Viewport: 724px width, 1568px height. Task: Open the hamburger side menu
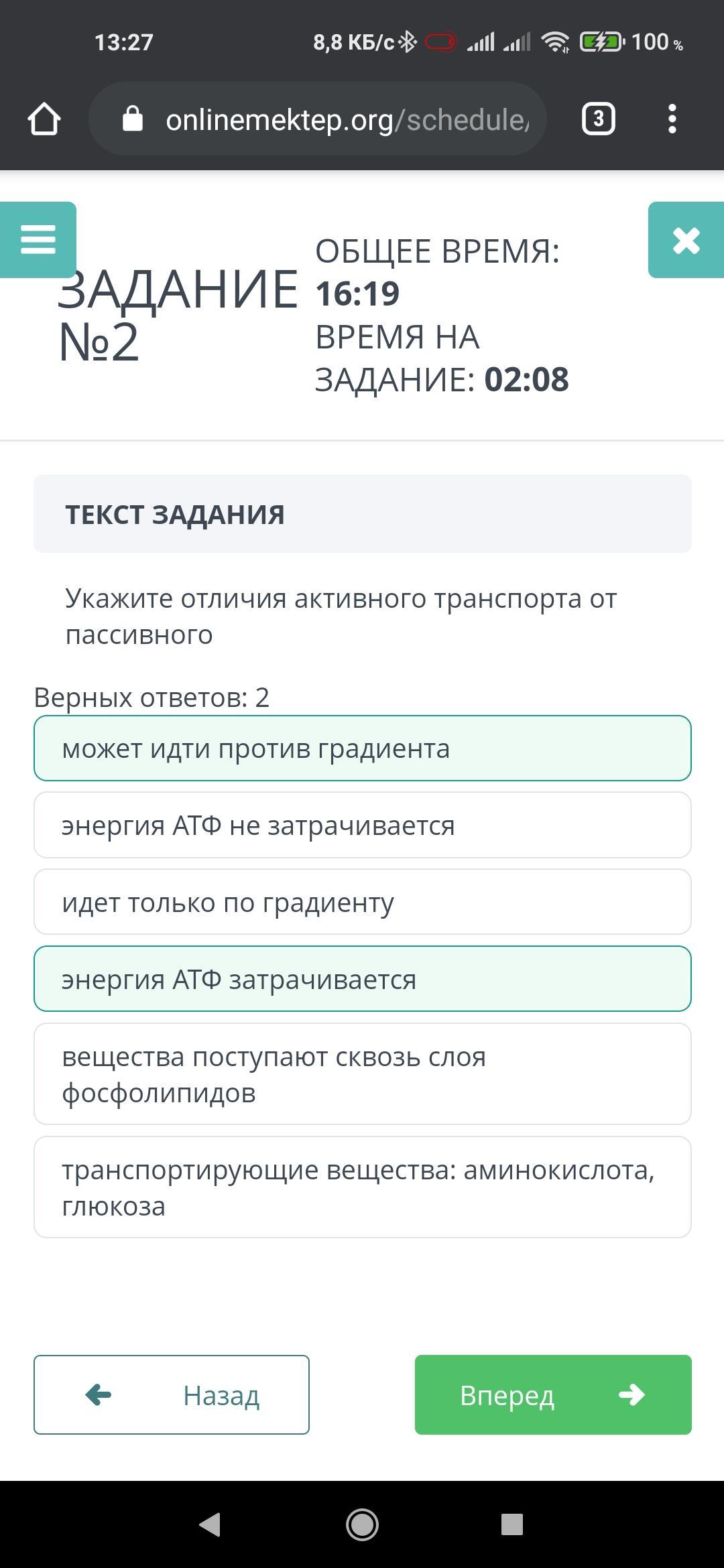pyautogui.click(x=38, y=239)
